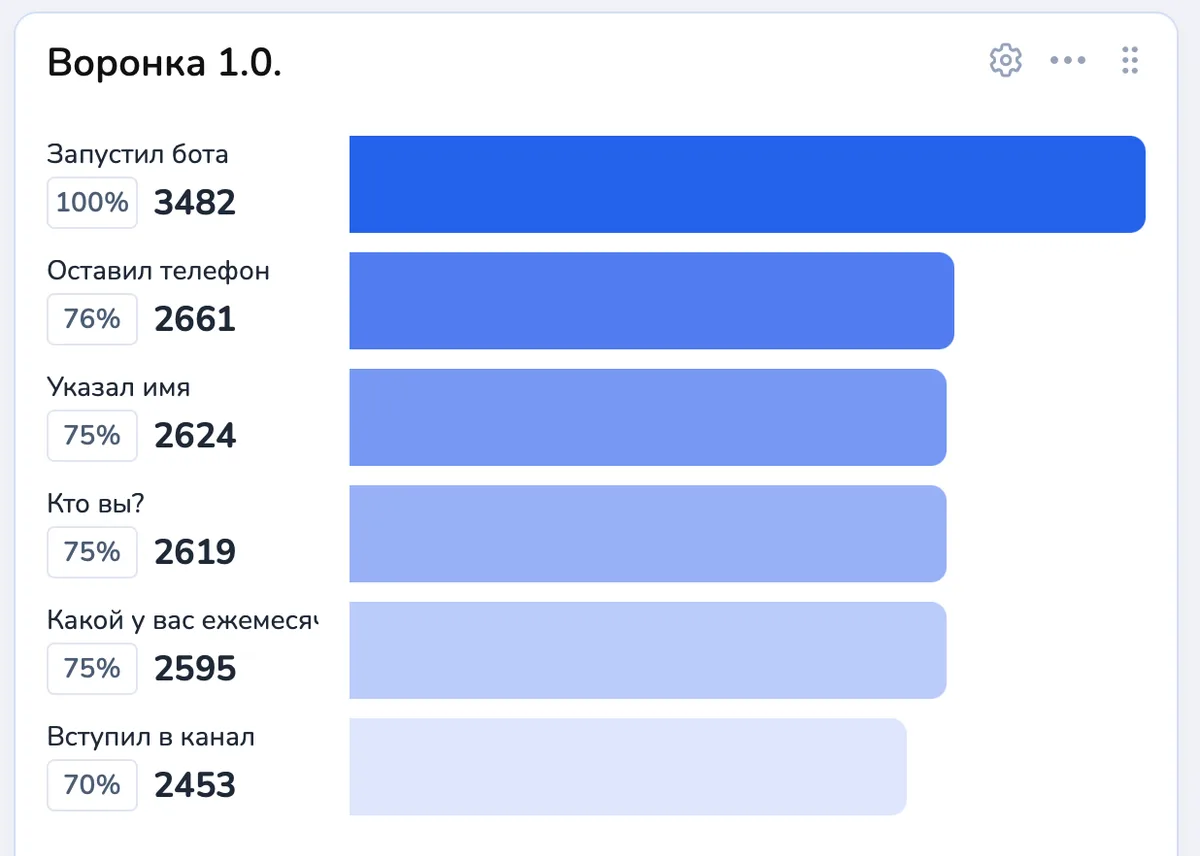Click the 100% conversion badge
Image resolution: width=1200 pixels, height=856 pixels.
[x=92, y=203]
